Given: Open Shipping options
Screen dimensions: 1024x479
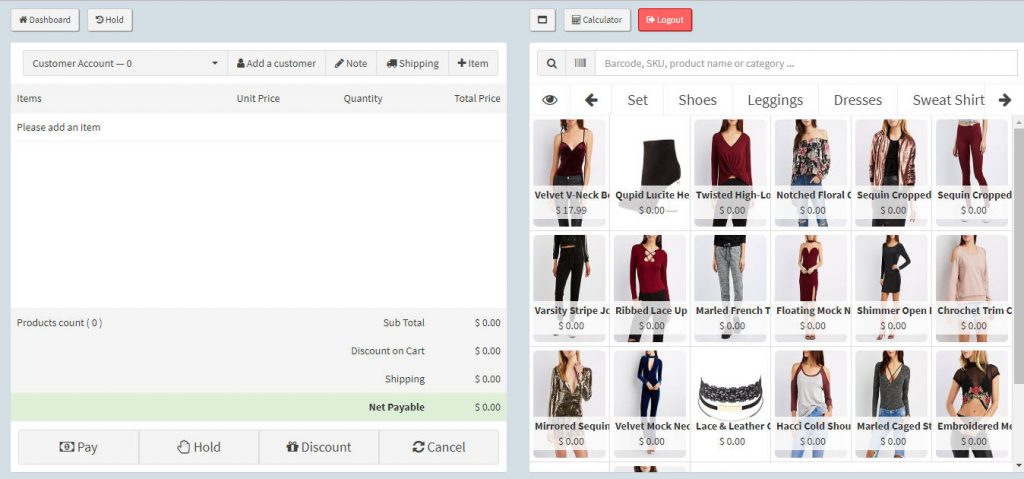Looking at the screenshot, I should (413, 63).
